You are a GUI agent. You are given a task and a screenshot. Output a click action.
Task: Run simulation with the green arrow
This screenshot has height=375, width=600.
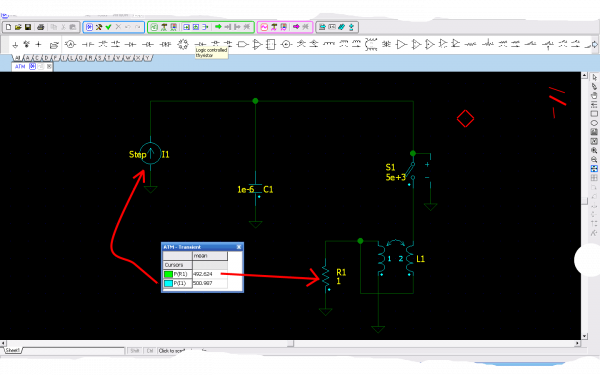tap(218, 27)
